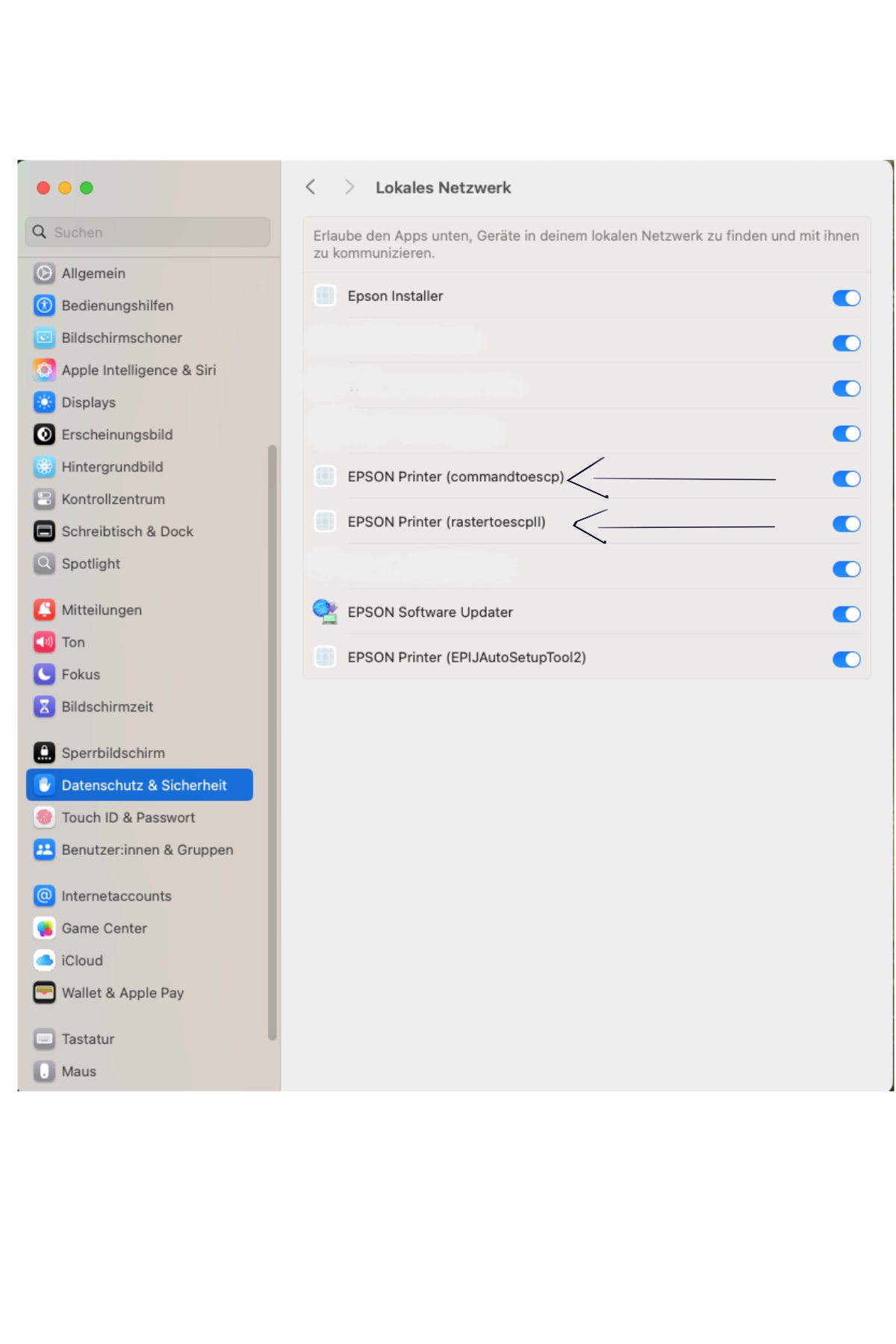
Task: Open Touch ID & Passwort fingerprint icon
Action: pos(45,818)
